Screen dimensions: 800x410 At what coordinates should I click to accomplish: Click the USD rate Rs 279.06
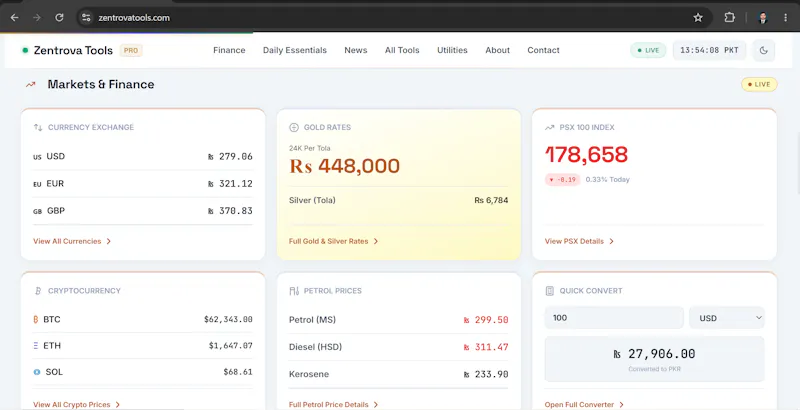[x=230, y=157]
